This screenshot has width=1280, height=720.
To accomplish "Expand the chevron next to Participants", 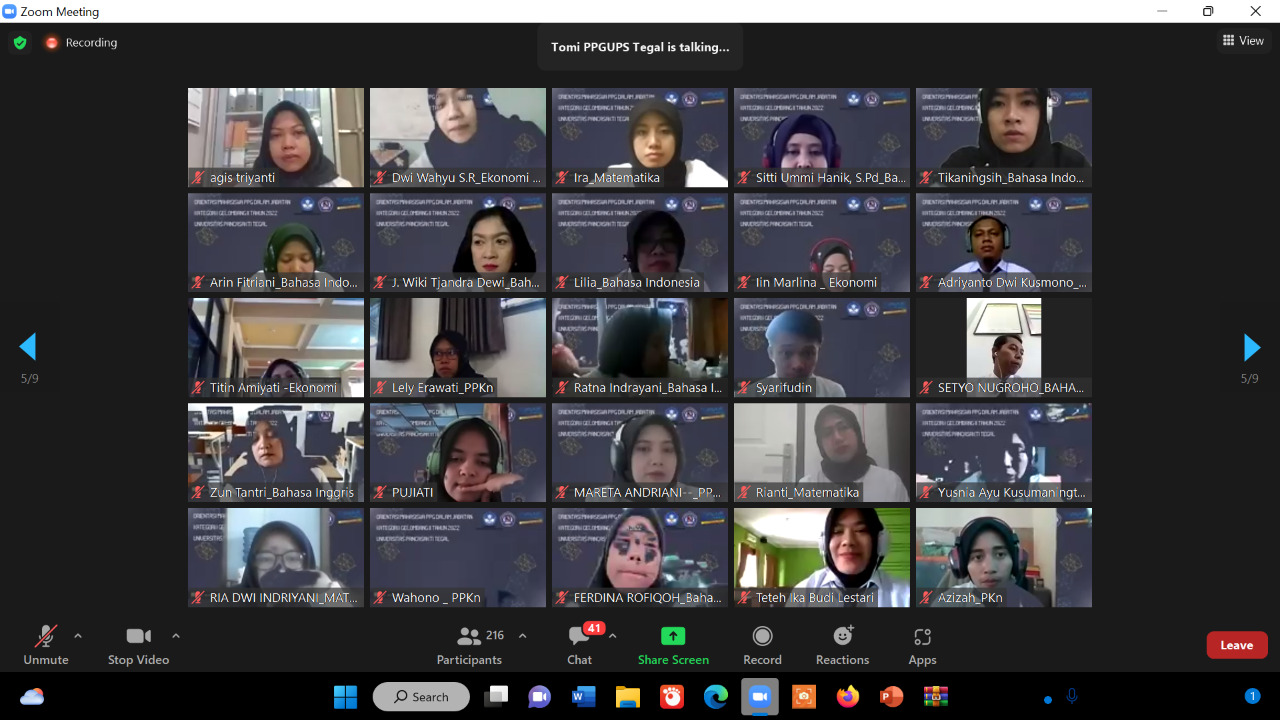I will [x=522, y=635].
